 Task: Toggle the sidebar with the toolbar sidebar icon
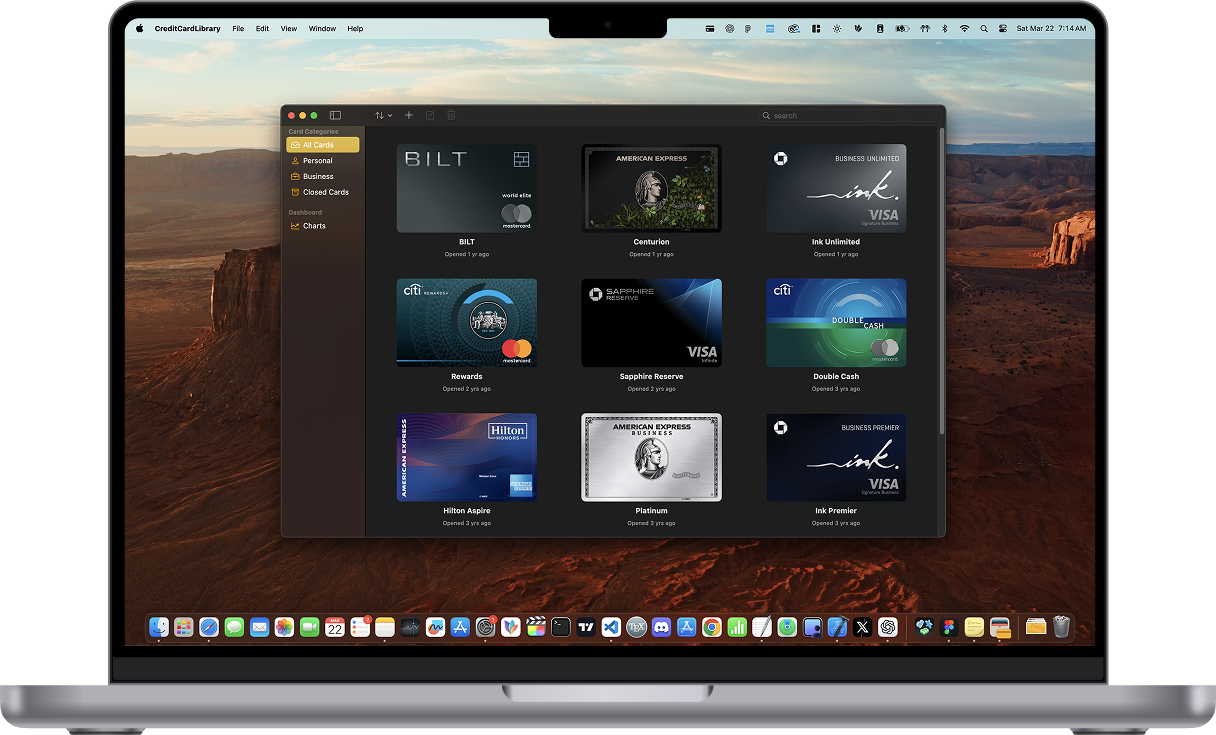(x=335, y=115)
